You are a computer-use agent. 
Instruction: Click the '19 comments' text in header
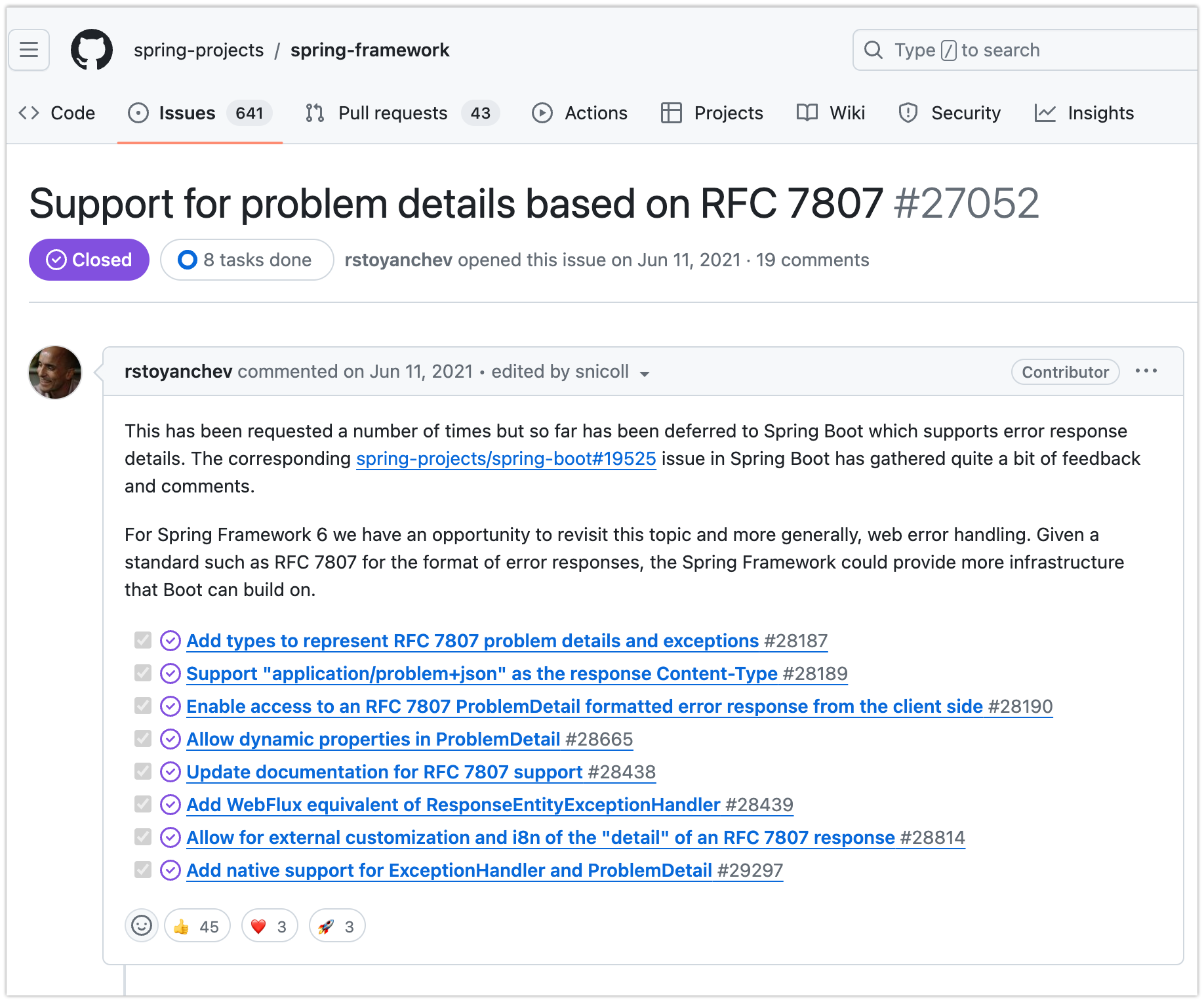coord(813,260)
